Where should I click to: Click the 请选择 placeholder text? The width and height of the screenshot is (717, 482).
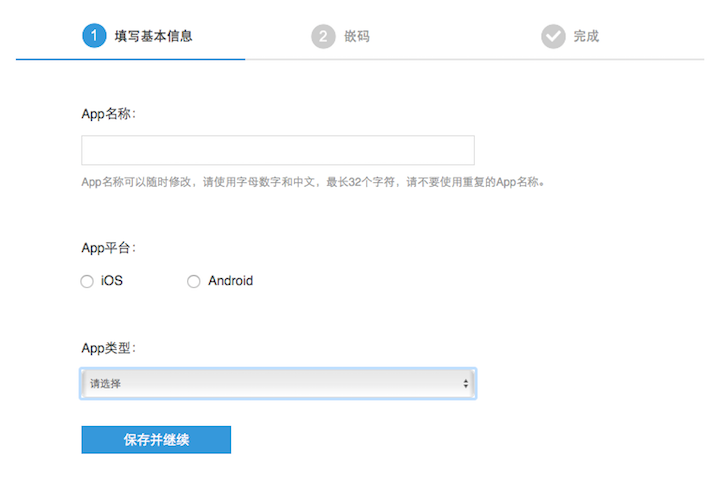[x=106, y=384]
